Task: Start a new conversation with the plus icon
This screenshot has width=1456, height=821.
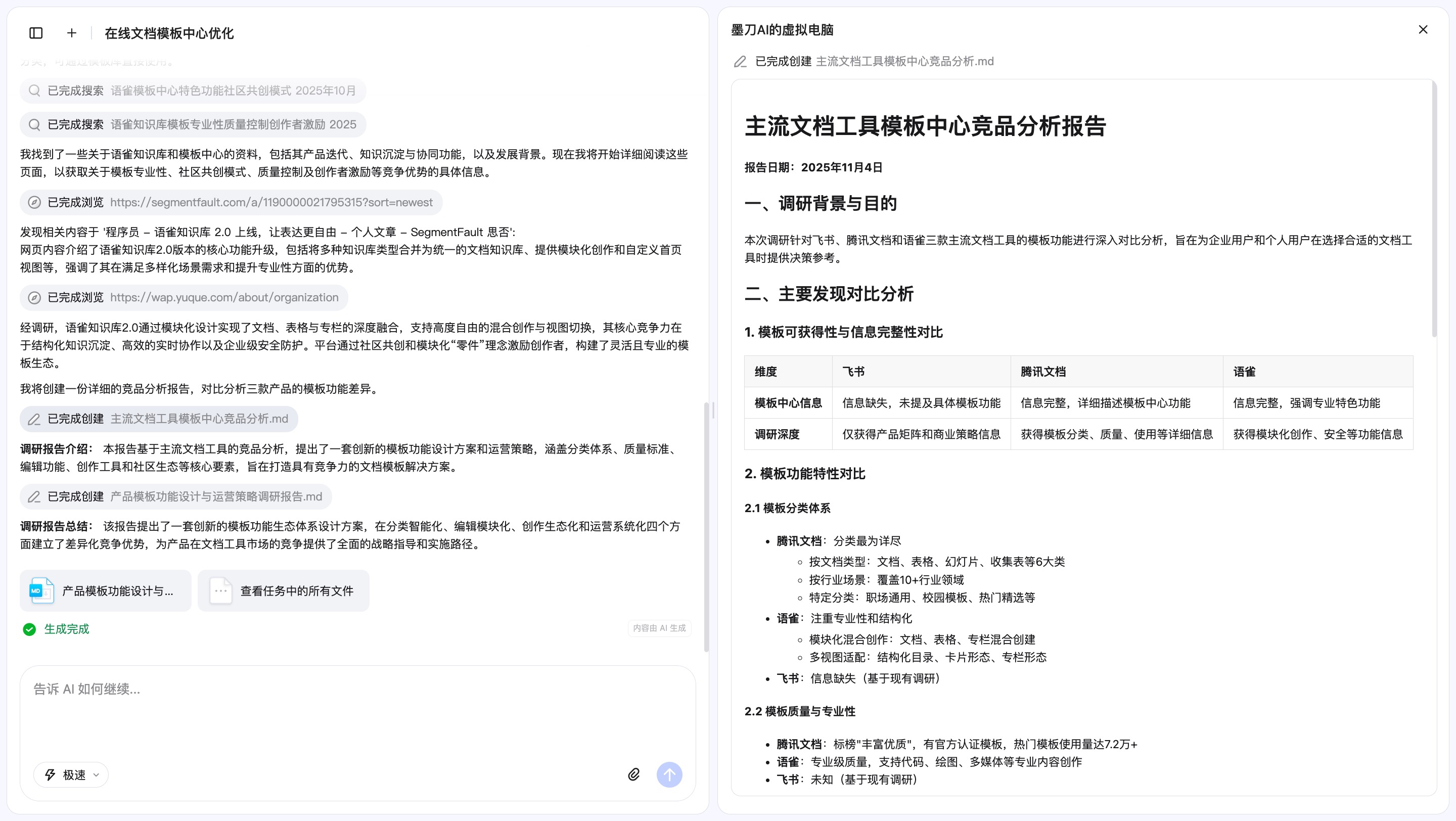Action: tap(71, 33)
